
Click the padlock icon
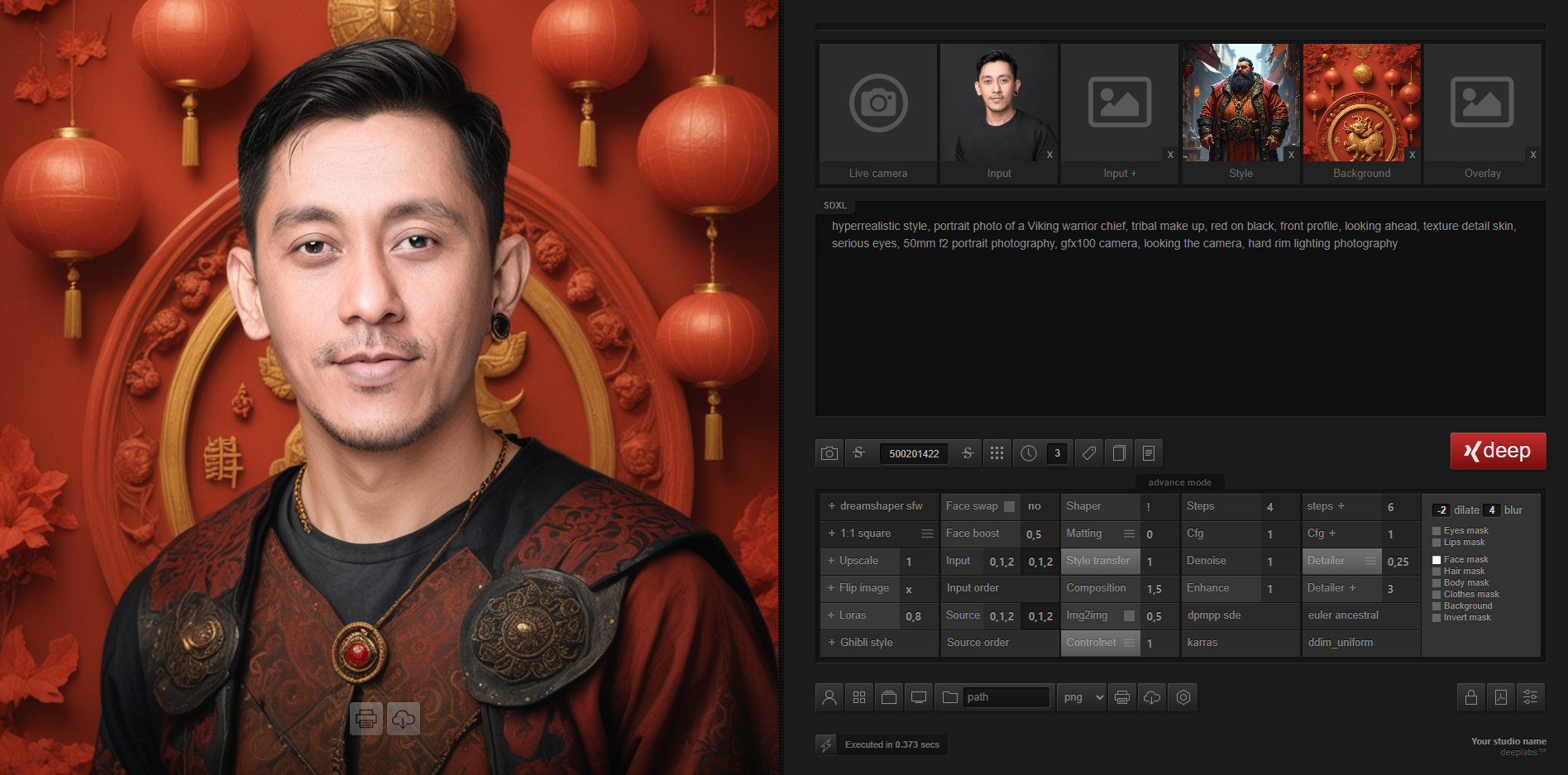tap(1471, 697)
